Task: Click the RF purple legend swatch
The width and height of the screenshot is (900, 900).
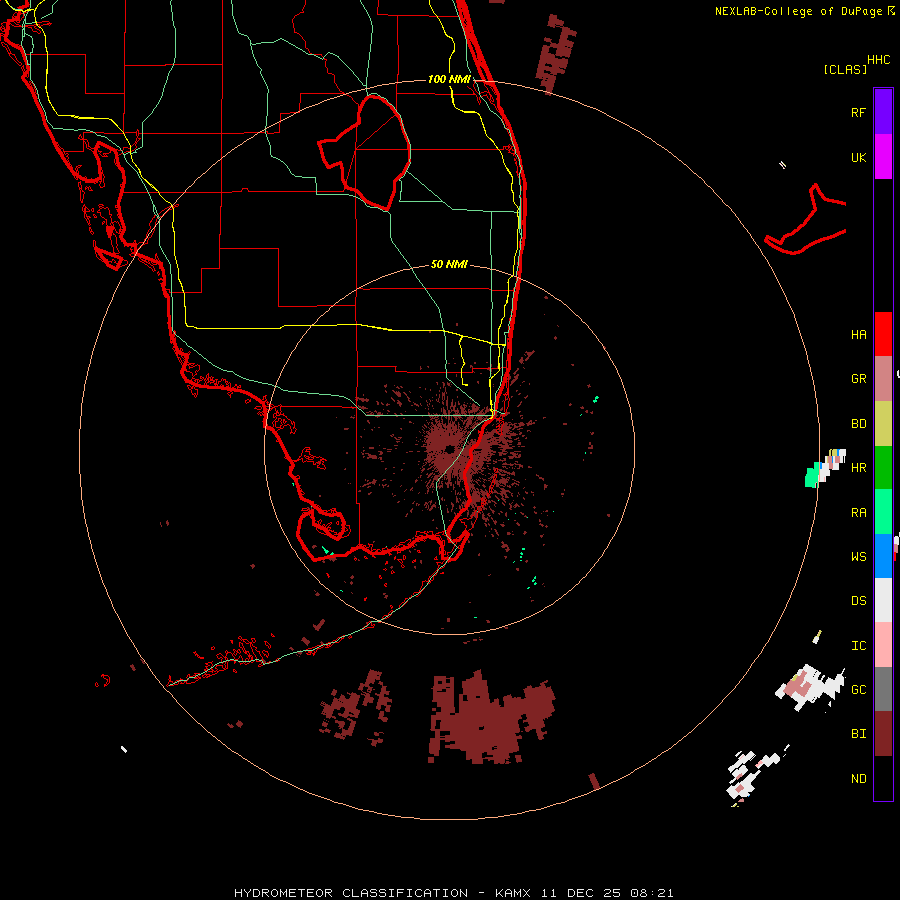Action: click(x=883, y=112)
